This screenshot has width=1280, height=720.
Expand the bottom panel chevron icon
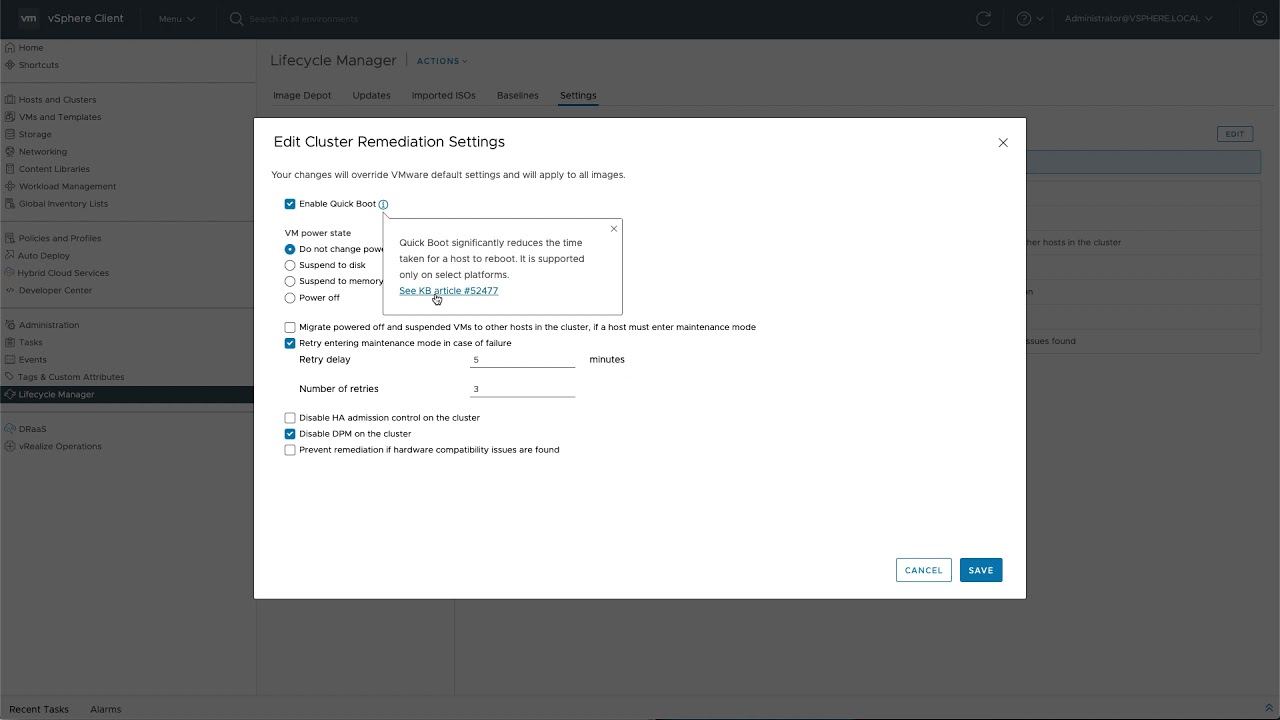click(x=1269, y=708)
